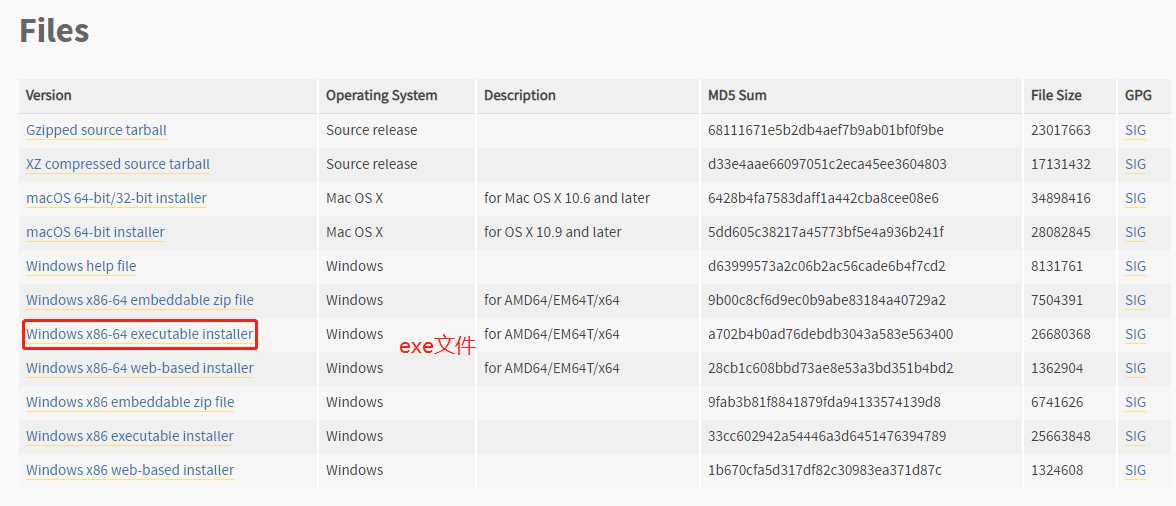Screen dimensions: 1176x506
Task: Select the macOS 64-bit installer download
Action: click(x=95, y=232)
